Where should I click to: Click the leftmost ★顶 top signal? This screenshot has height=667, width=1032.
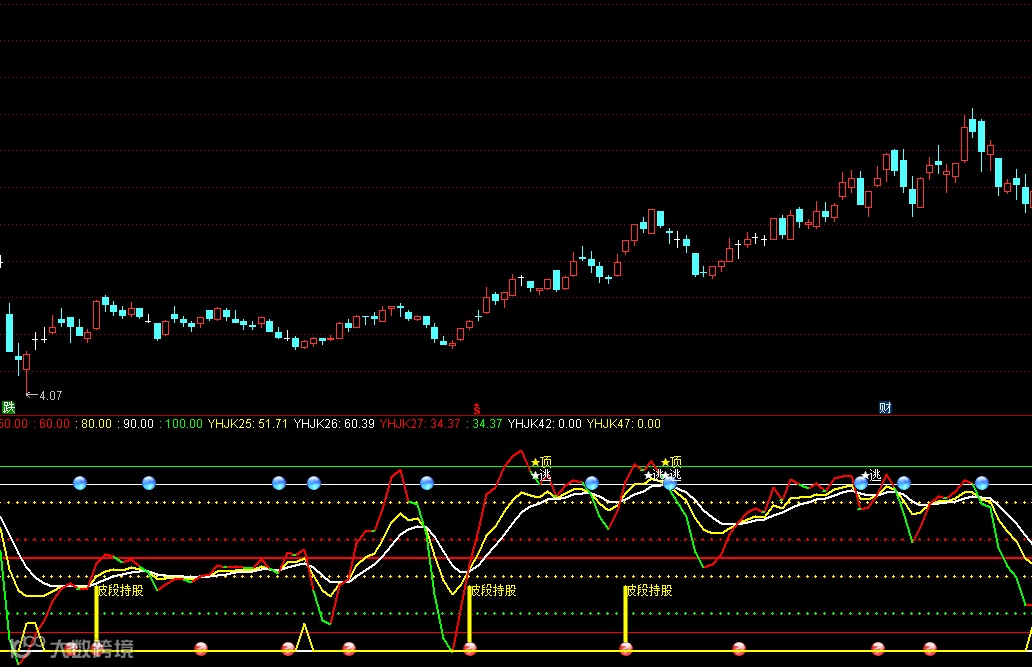click(x=541, y=462)
